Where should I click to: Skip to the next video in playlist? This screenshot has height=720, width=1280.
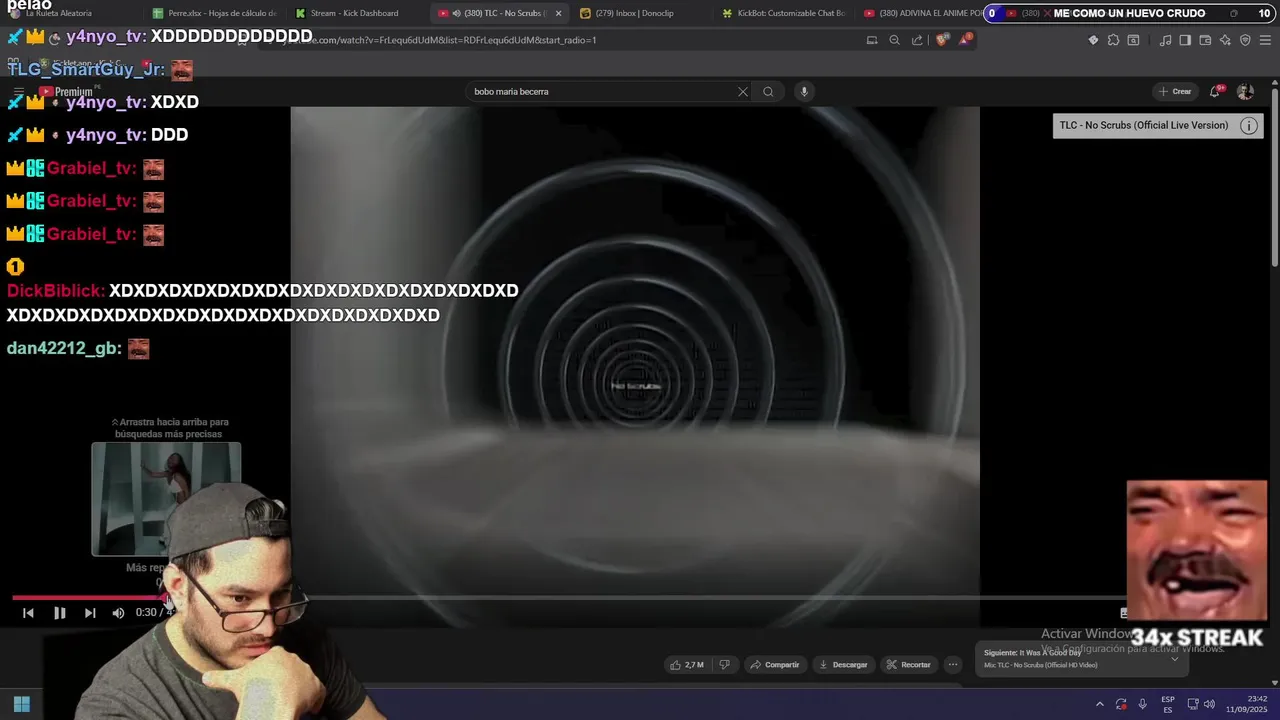pos(90,613)
